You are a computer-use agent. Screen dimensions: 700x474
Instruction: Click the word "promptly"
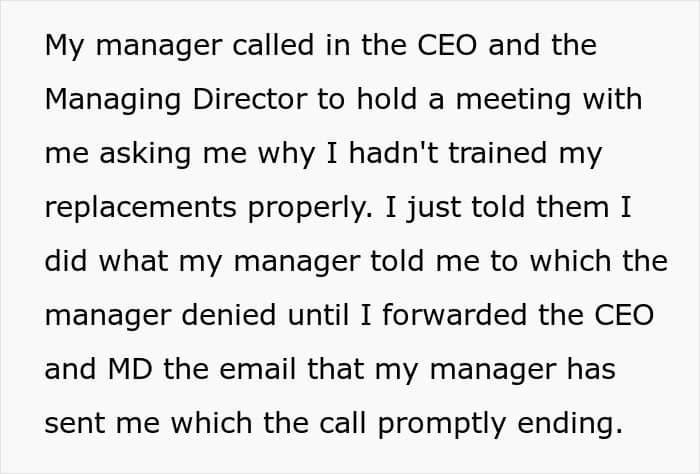[x=442, y=425]
